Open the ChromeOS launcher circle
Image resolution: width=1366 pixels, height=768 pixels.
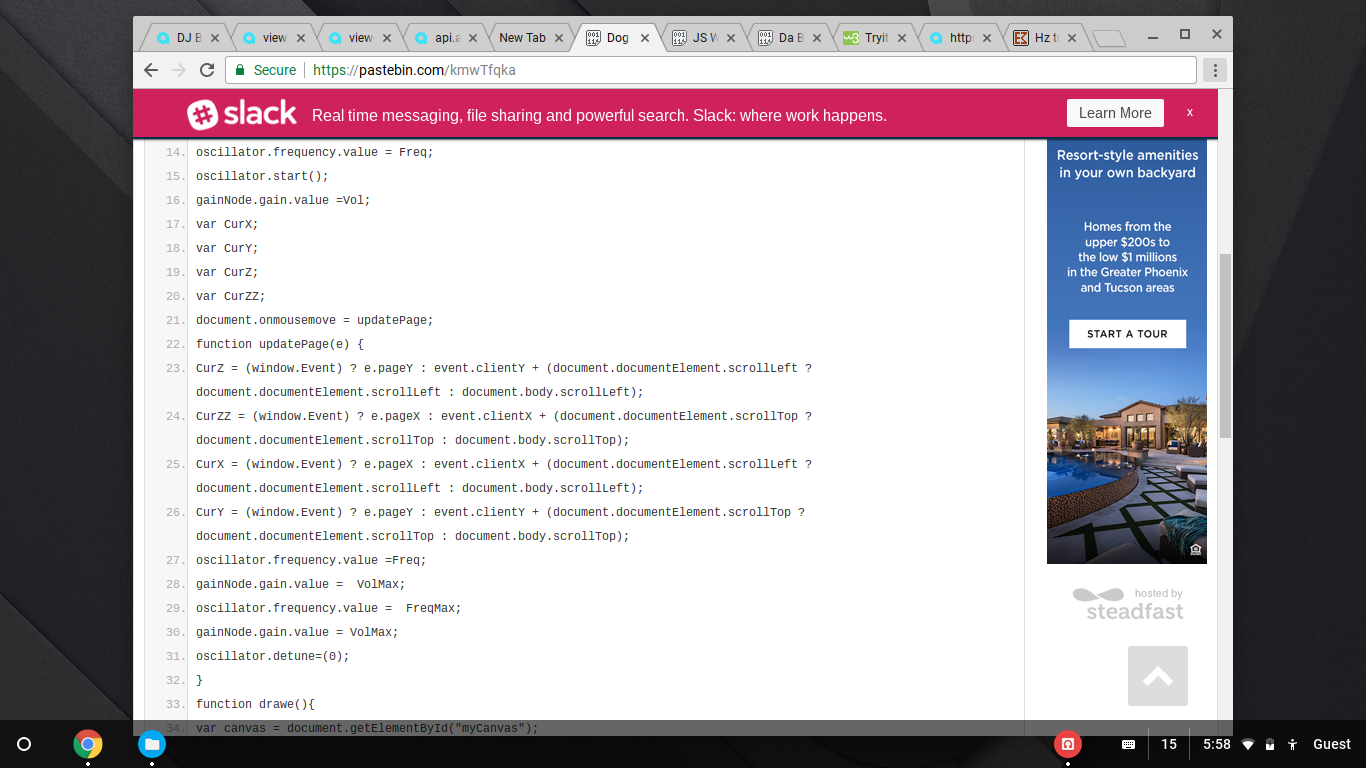point(25,744)
